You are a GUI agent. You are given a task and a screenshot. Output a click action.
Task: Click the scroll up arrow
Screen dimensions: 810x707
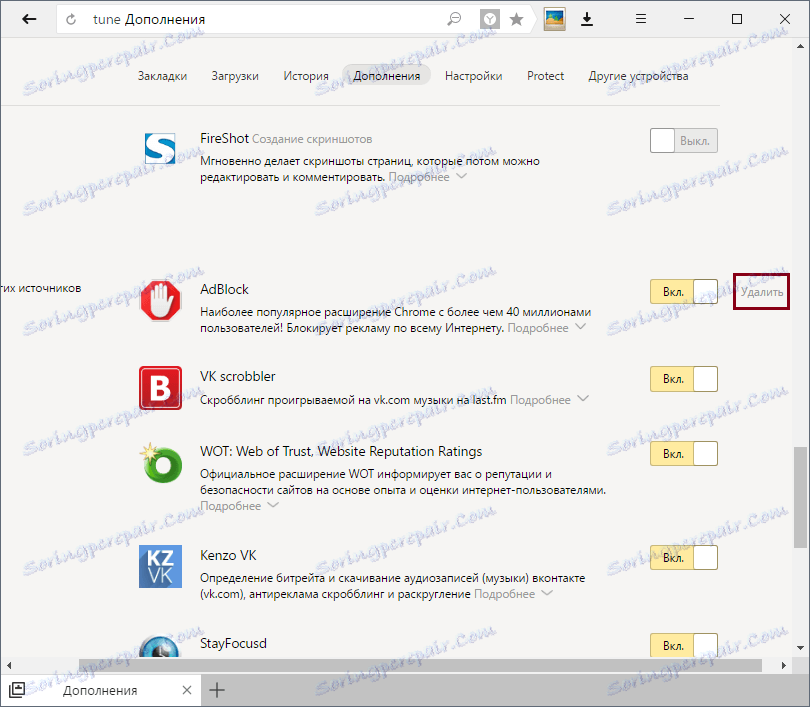click(x=800, y=46)
